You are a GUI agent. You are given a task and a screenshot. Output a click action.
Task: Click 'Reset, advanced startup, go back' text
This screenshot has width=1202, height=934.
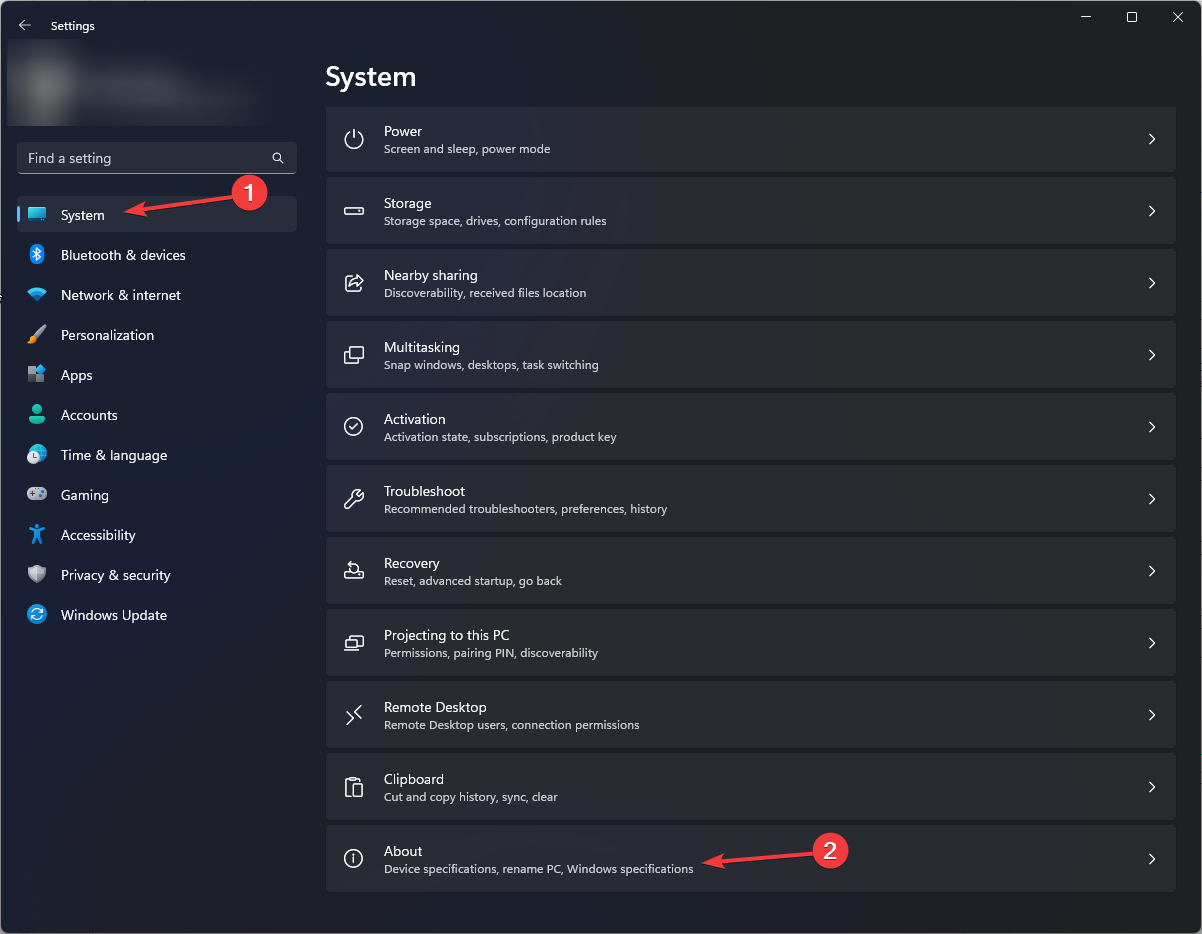tap(473, 581)
